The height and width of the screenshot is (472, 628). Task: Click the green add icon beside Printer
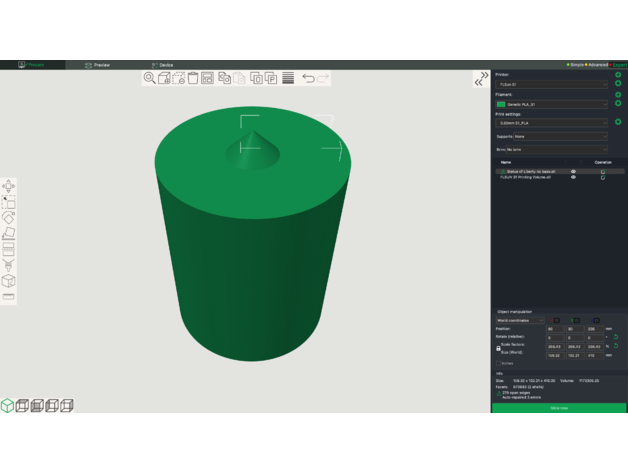coord(618,75)
